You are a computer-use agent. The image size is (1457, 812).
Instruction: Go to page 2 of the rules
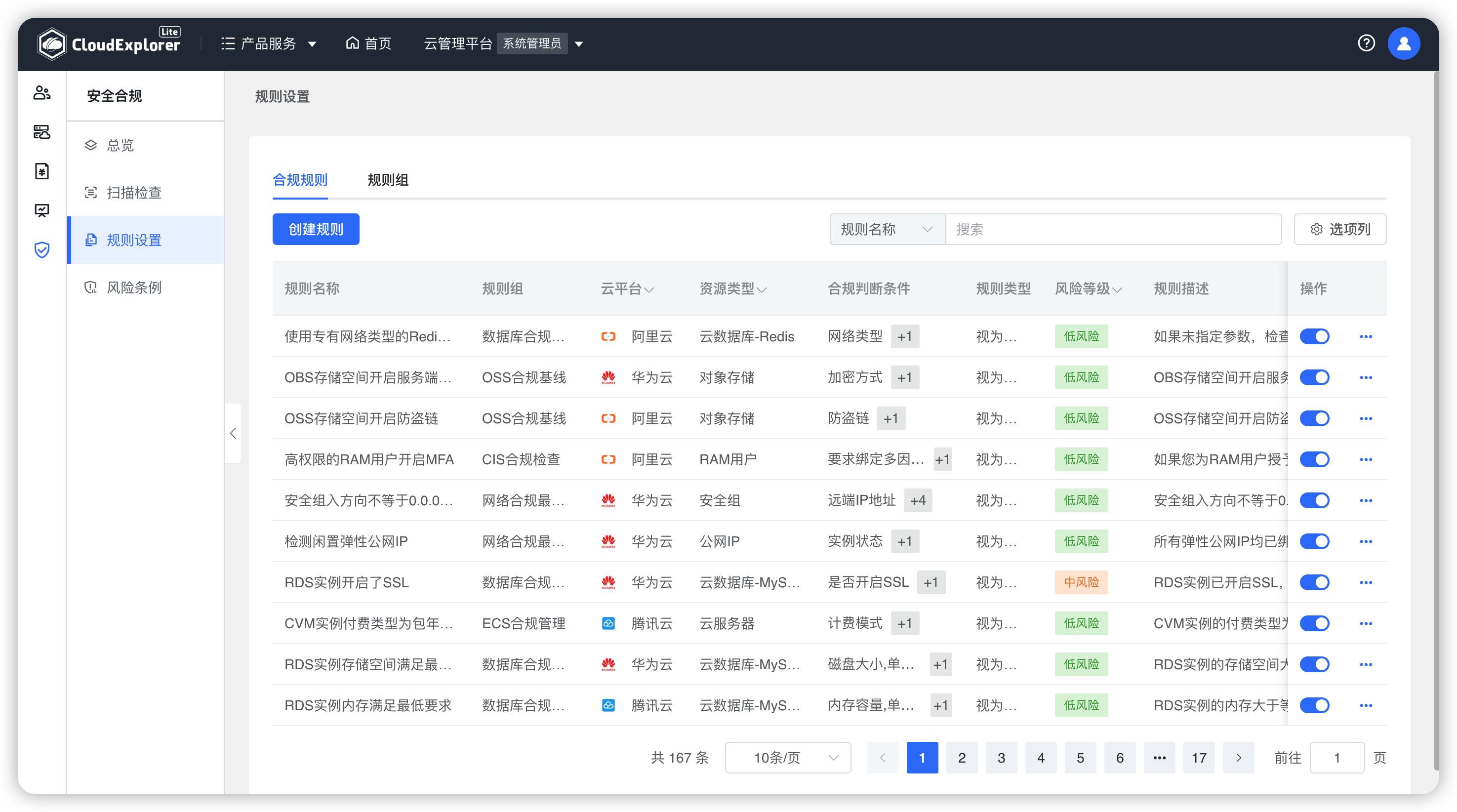click(x=962, y=758)
